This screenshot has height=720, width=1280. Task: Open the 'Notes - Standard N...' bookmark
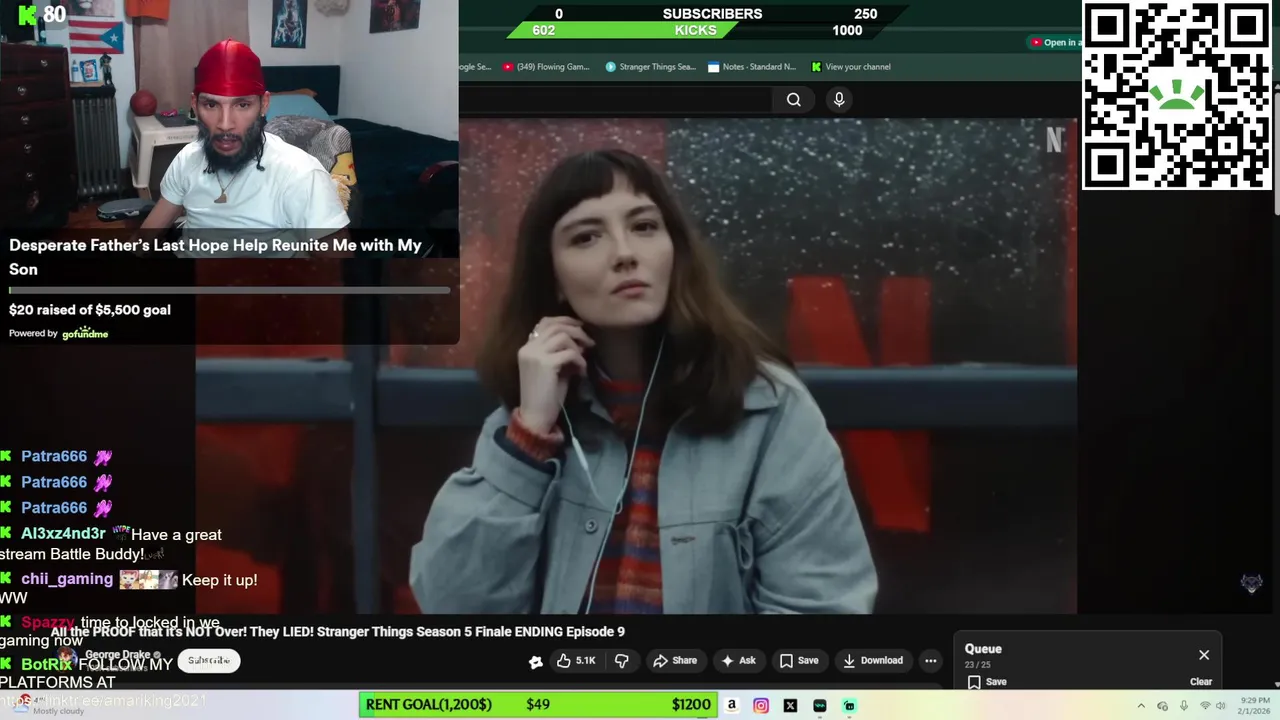pos(752,67)
